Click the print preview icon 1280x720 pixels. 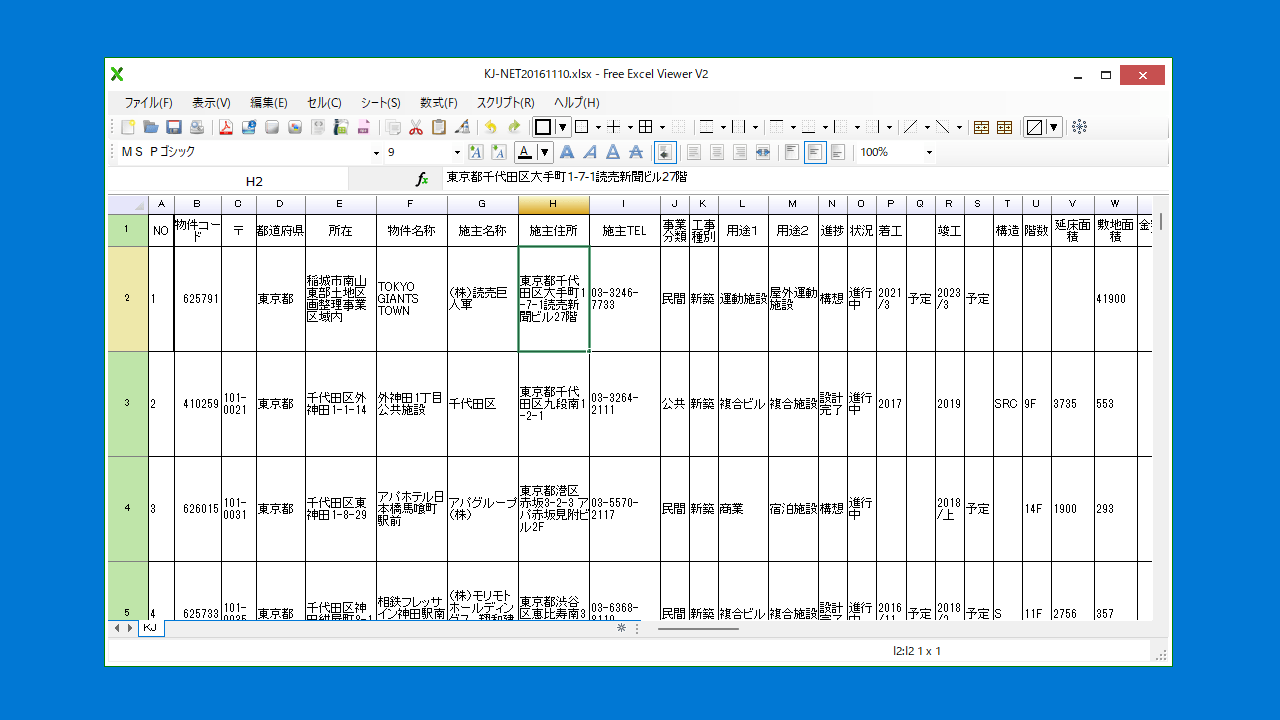click(x=197, y=127)
